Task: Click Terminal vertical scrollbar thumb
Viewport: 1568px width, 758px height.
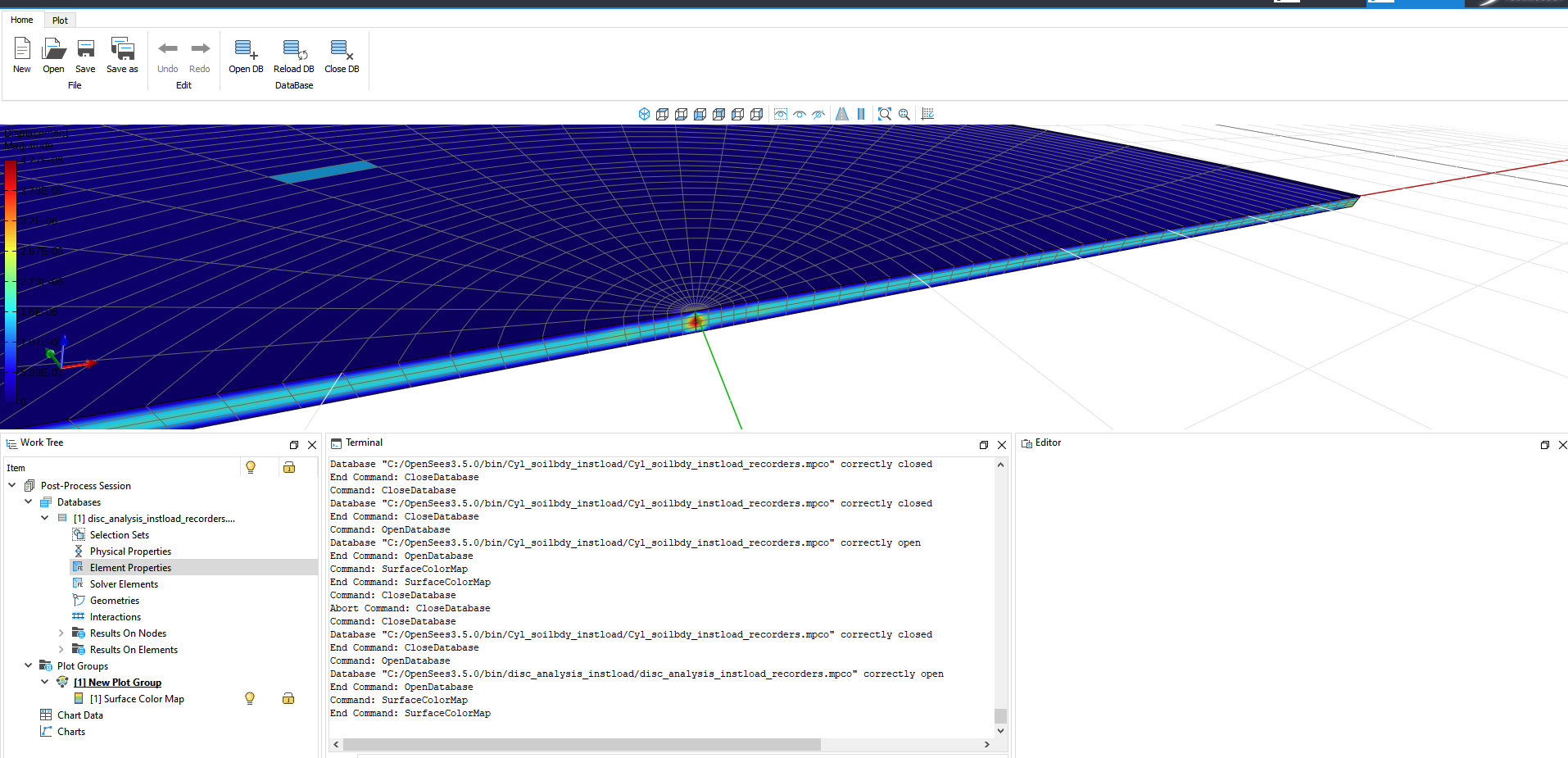Action: [x=1000, y=715]
